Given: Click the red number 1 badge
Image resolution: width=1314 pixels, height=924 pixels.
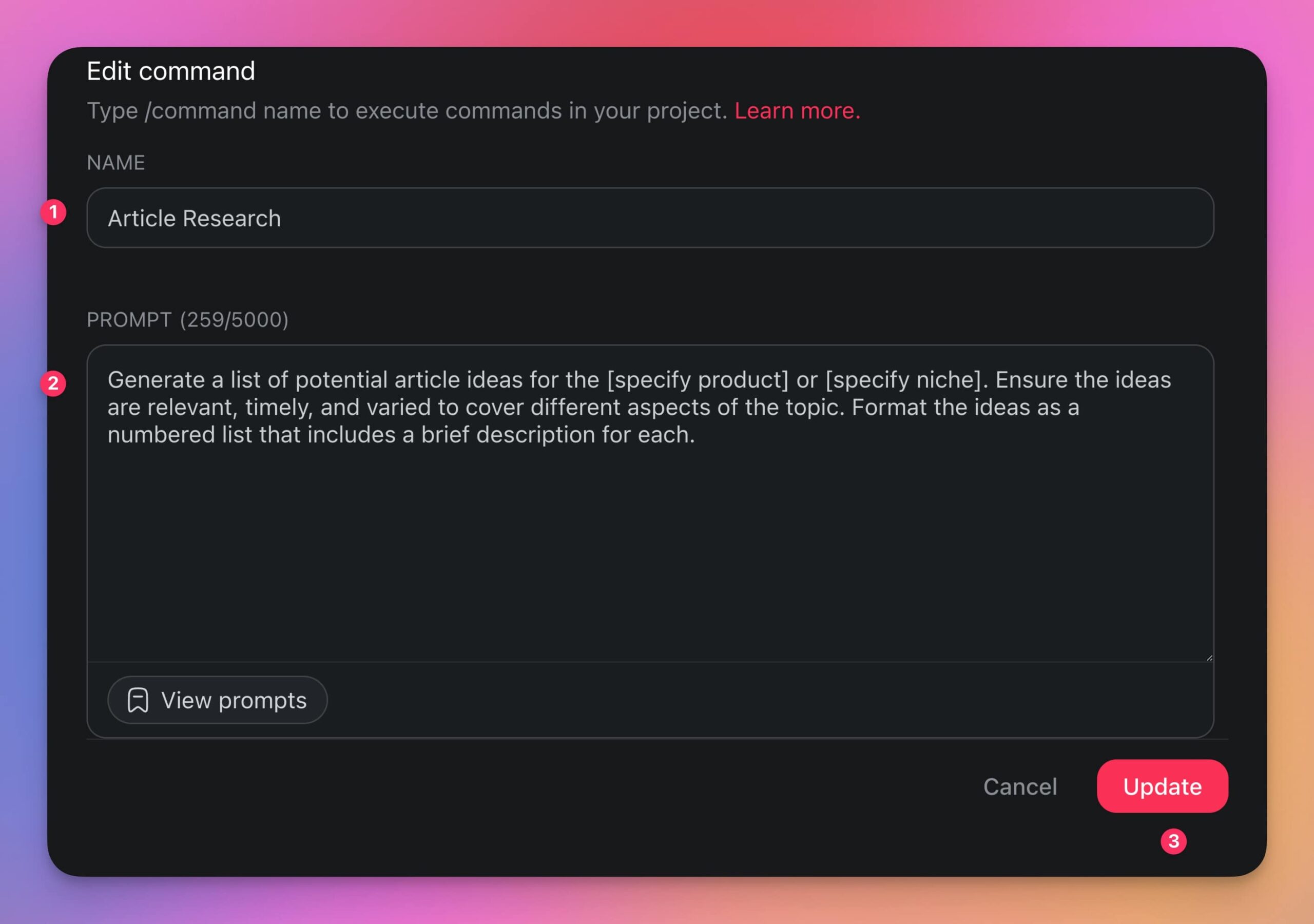Looking at the screenshot, I should click(53, 213).
